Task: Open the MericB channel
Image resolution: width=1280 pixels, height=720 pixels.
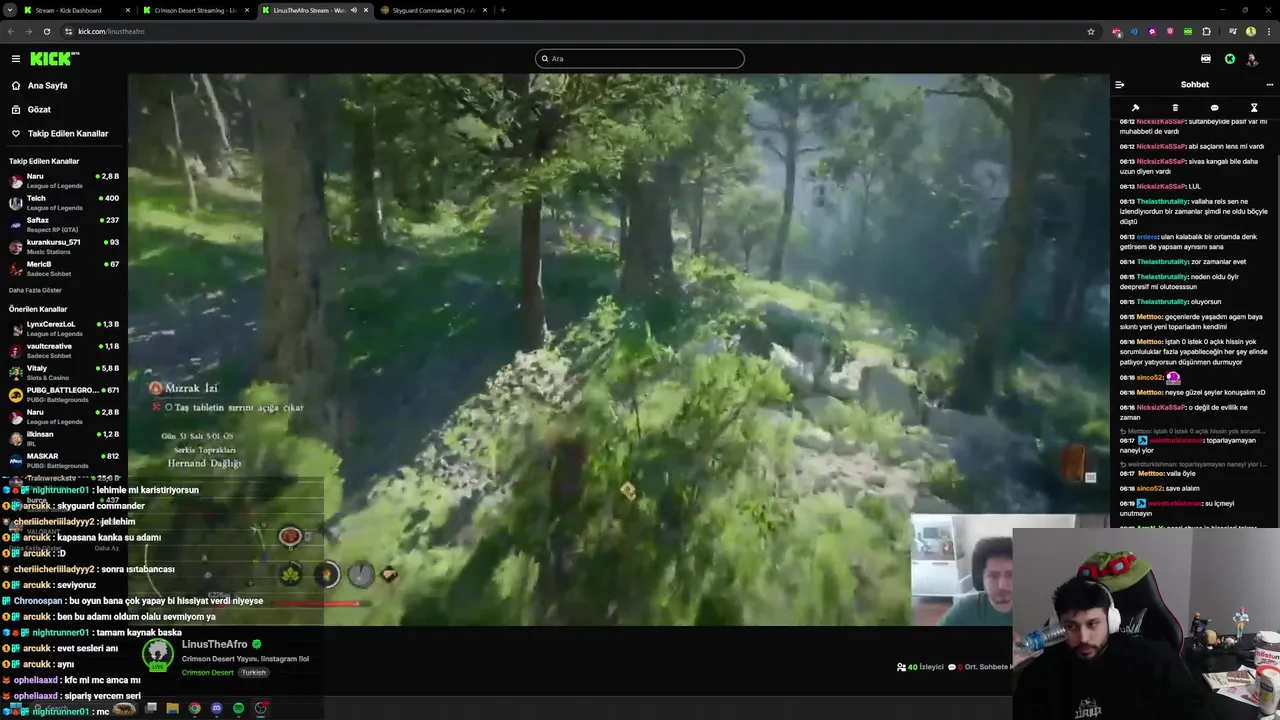Action: pos(64,269)
